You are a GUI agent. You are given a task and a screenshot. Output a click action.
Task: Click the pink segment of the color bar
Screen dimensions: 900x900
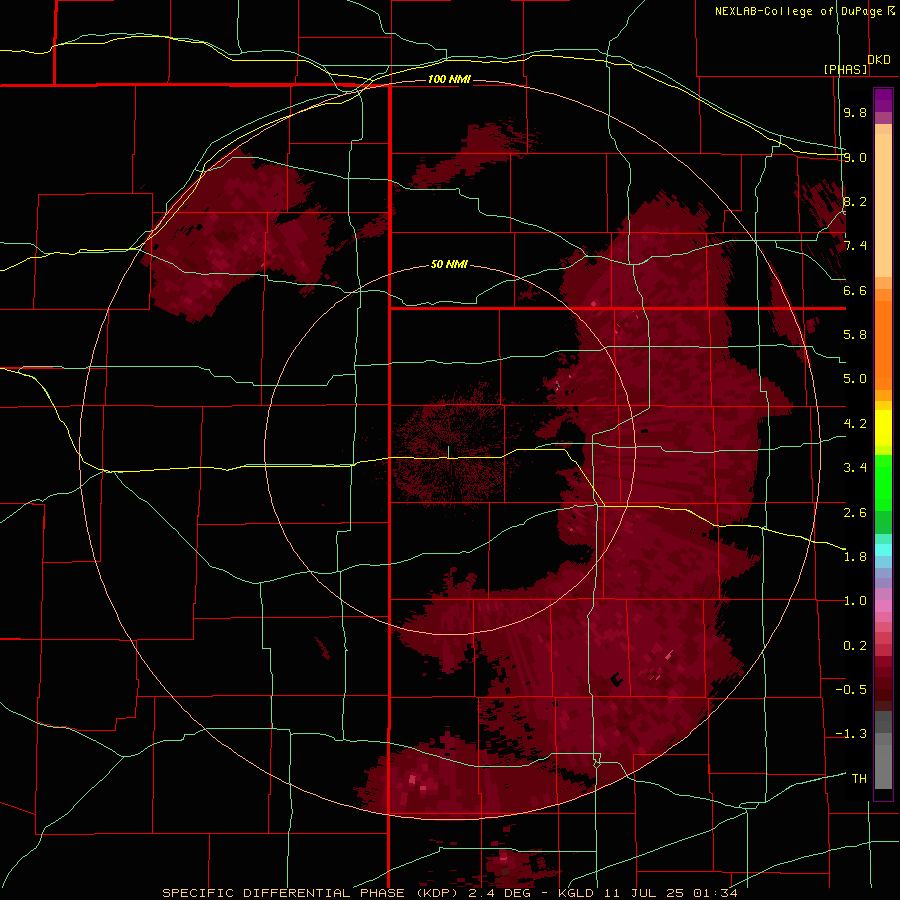coord(883,606)
